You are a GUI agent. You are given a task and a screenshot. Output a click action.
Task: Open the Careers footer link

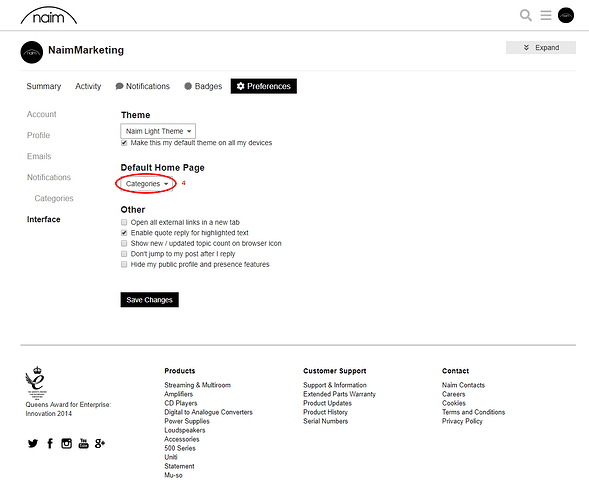tap(454, 394)
